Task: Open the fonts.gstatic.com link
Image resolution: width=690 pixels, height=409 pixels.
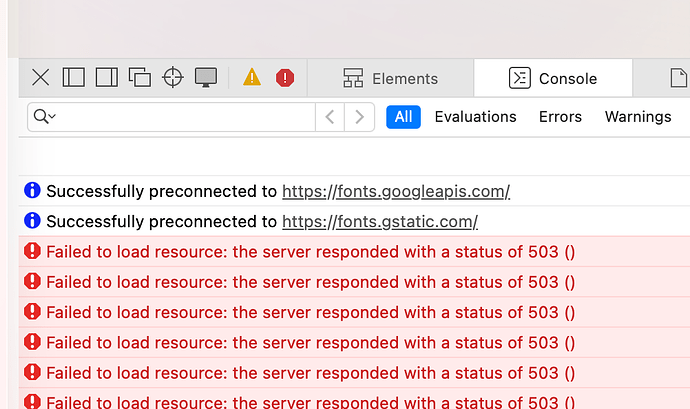Action: point(380,221)
